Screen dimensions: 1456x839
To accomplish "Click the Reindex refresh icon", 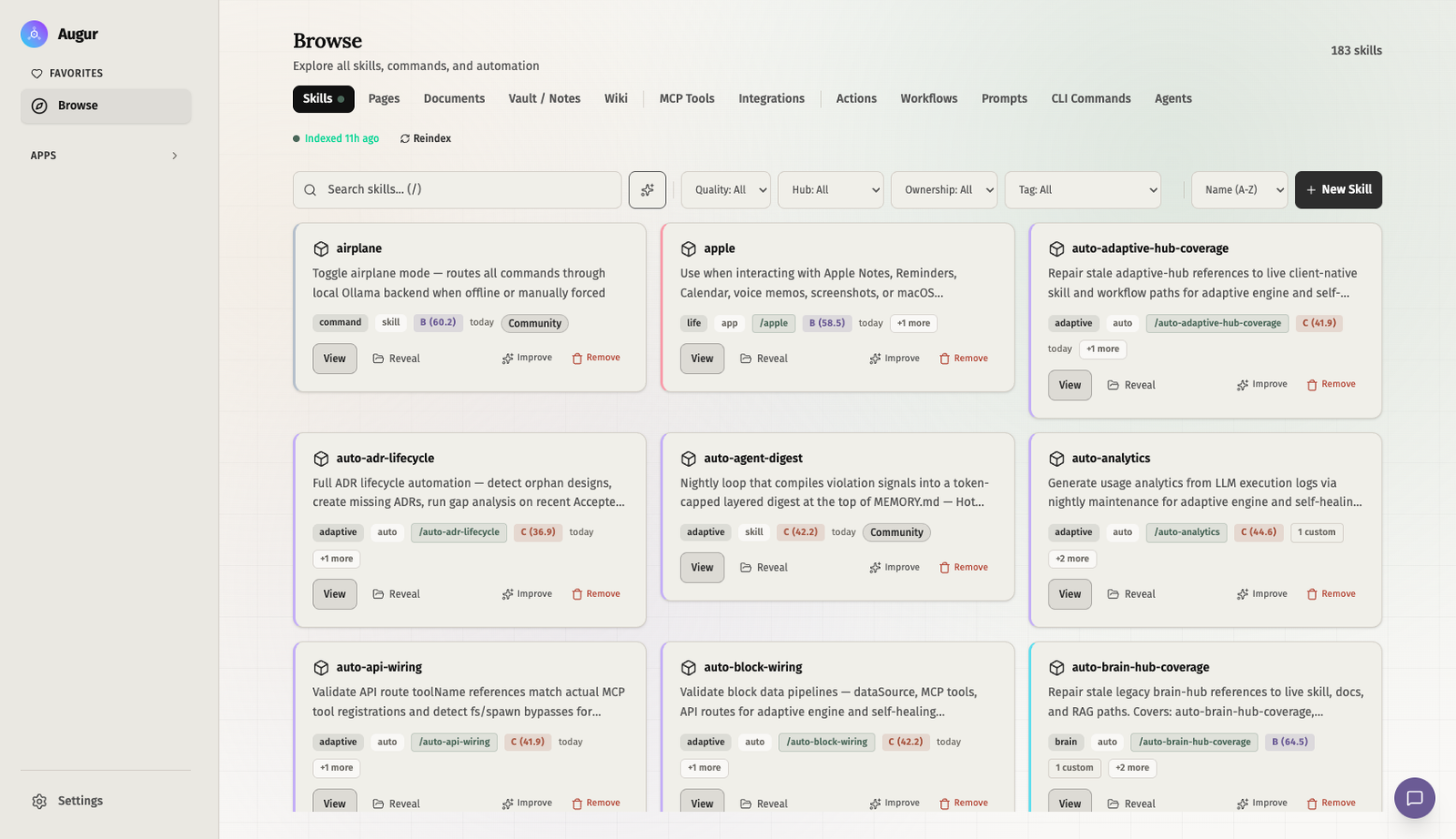I will click(405, 138).
